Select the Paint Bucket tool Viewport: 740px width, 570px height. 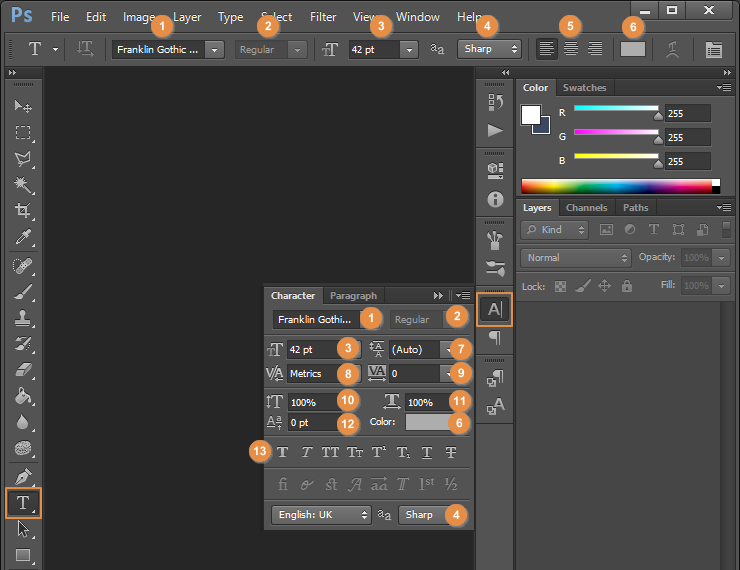coord(23,395)
